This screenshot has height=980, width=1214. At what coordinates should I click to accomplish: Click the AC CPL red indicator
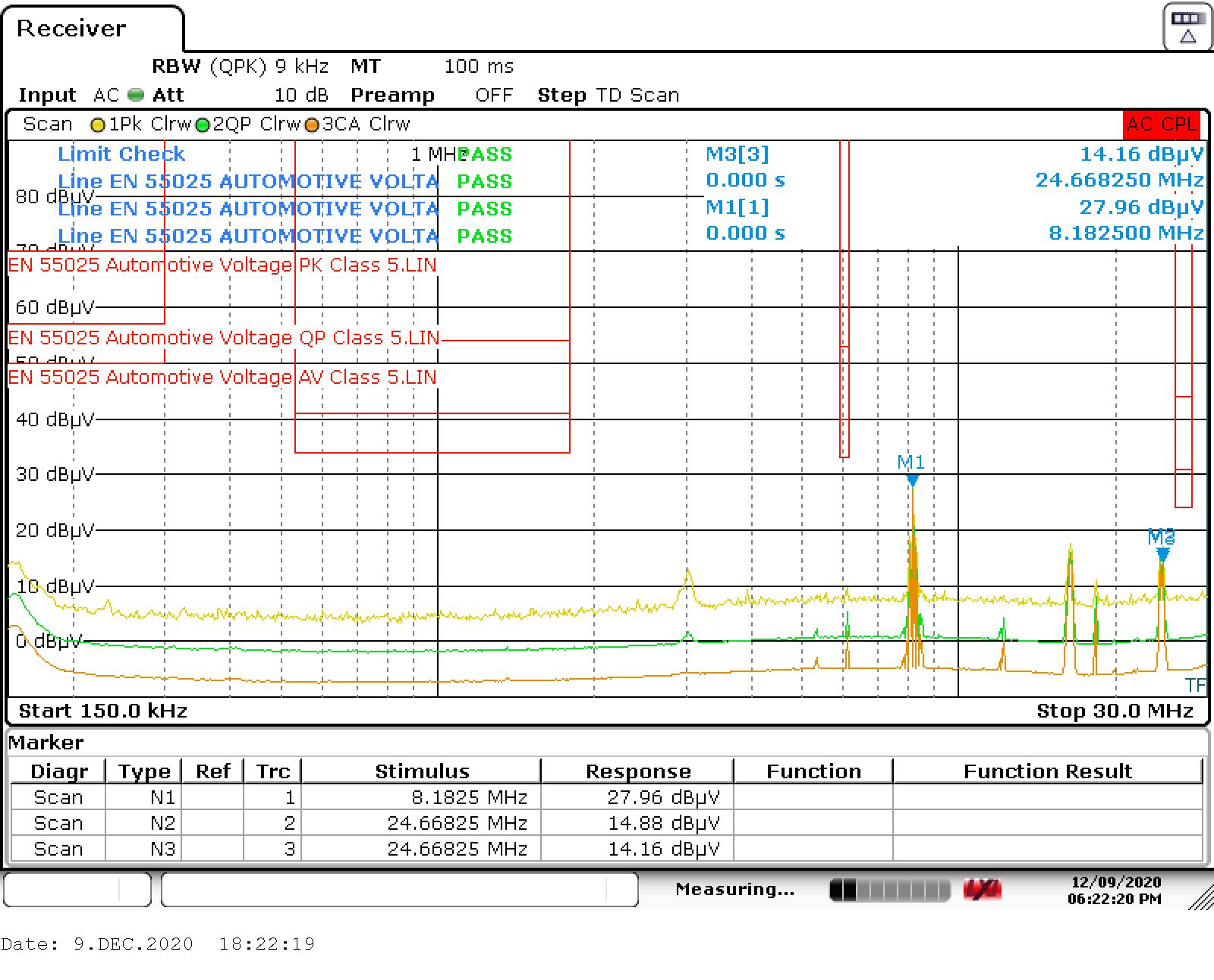[1162, 124]
